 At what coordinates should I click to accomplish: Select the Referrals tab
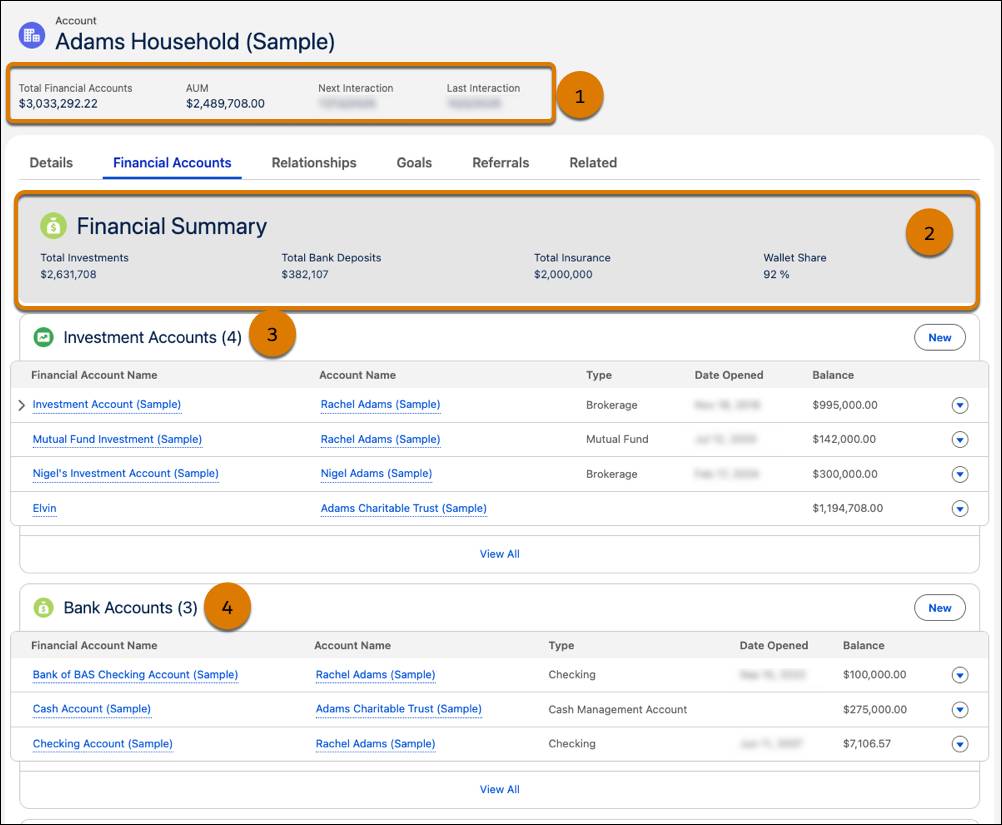(x=500, y=162)
